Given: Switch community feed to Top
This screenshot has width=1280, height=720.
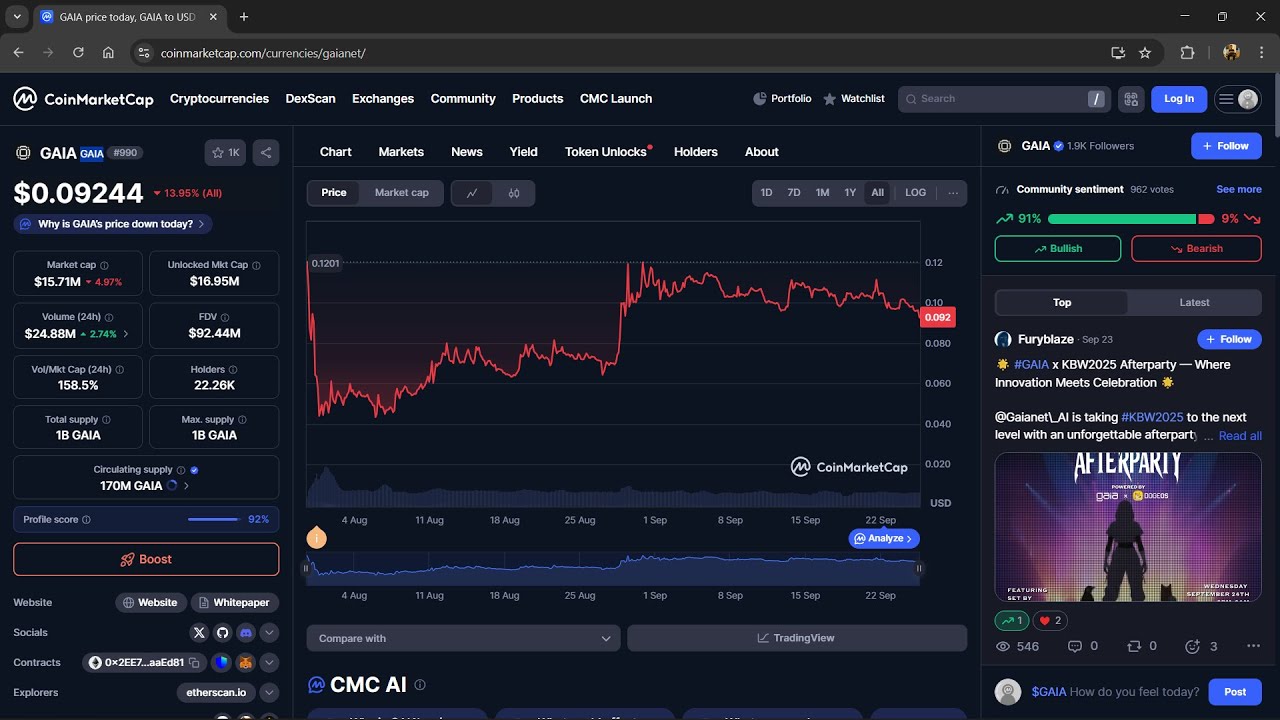Looking at the screenshot, I should coord(1062,303).
